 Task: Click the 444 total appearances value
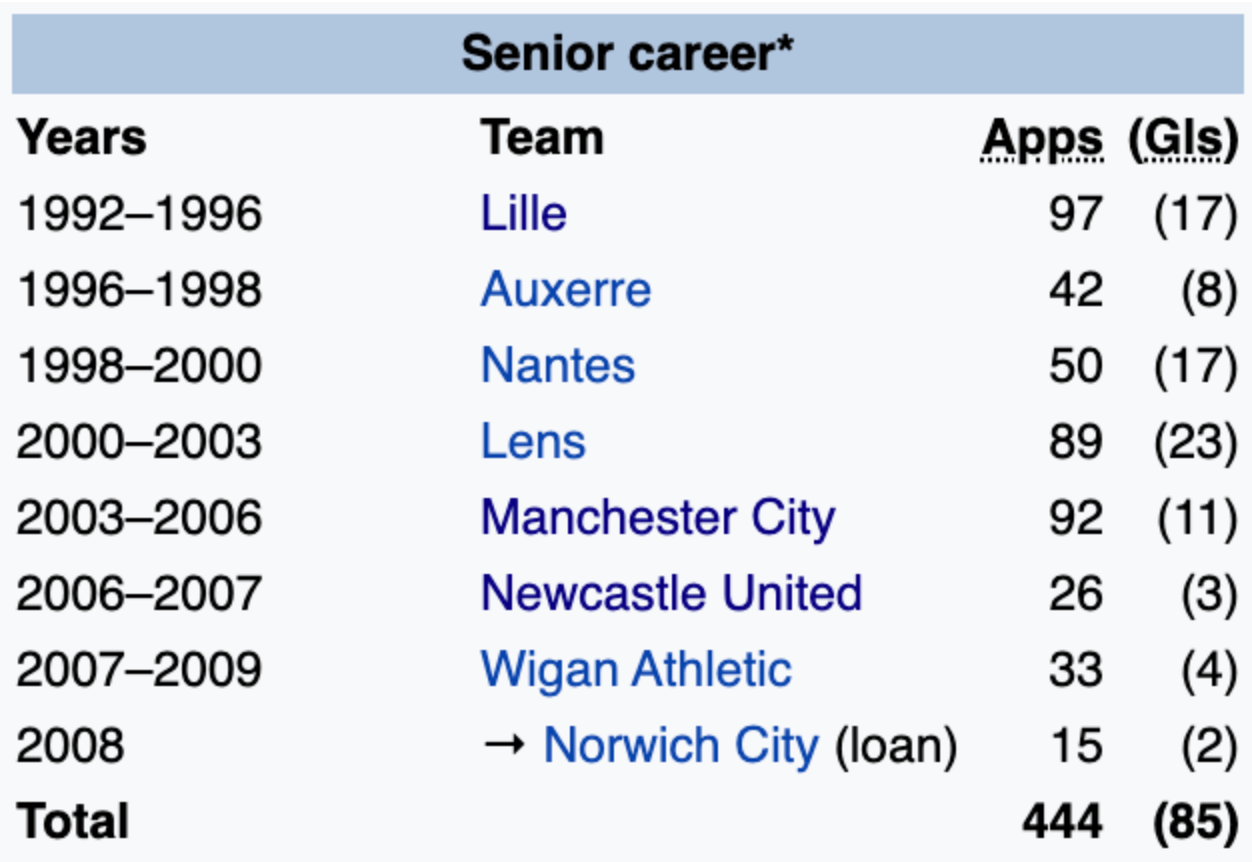pos(1062,822)
